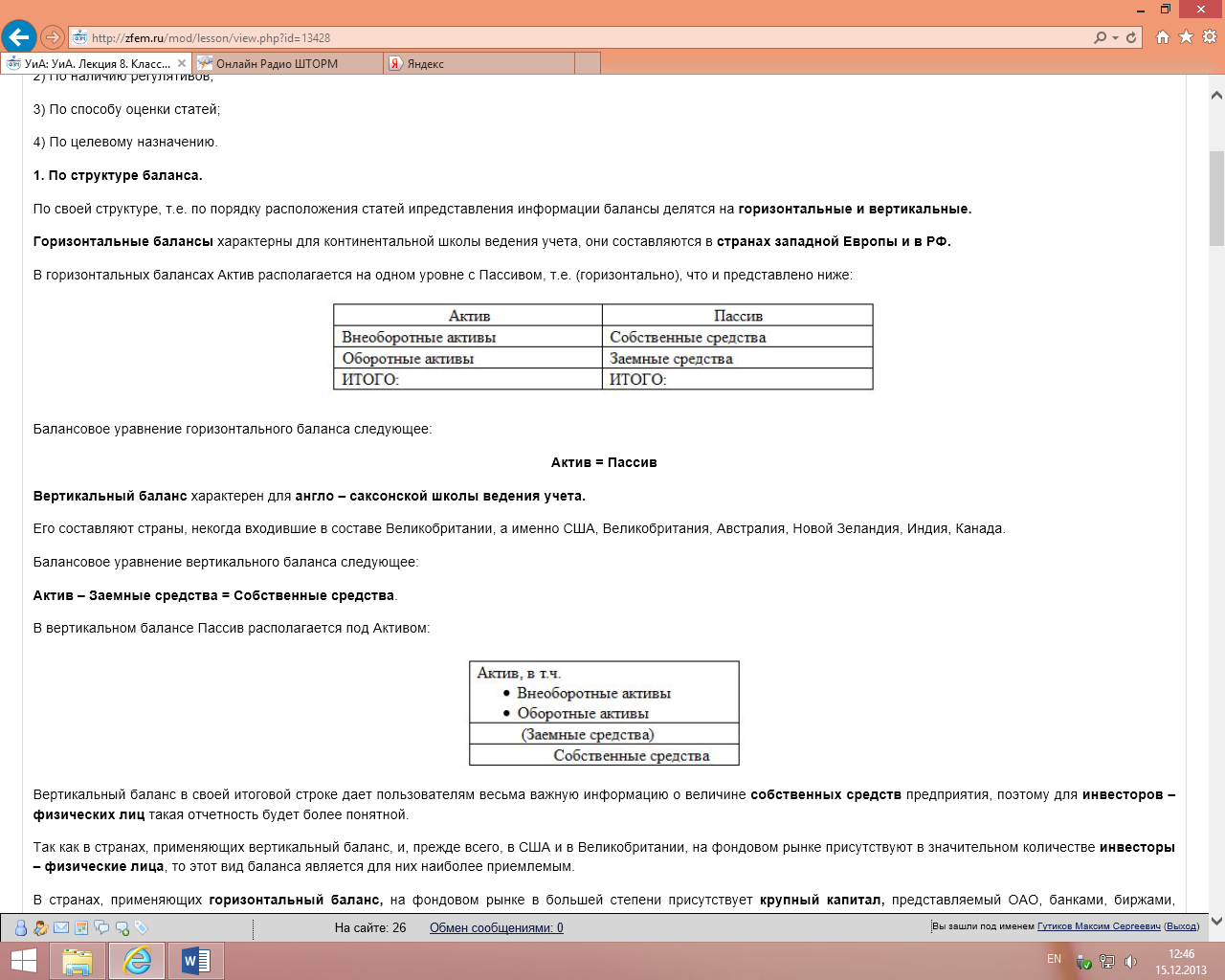Viewport: 1225px width, 980px height.
Task: Switch to the Онлайн Радио ШТОРМ tab
Action: coord(287,63)
